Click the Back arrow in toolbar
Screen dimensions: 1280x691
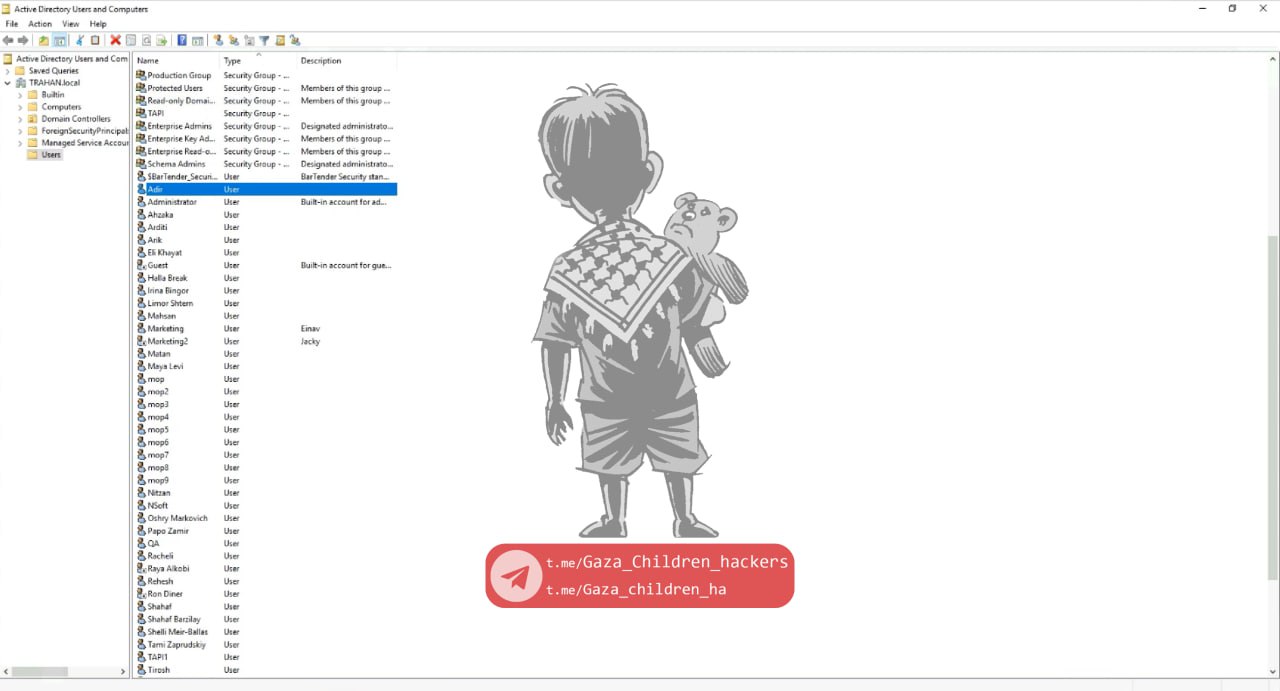(8, 41)
